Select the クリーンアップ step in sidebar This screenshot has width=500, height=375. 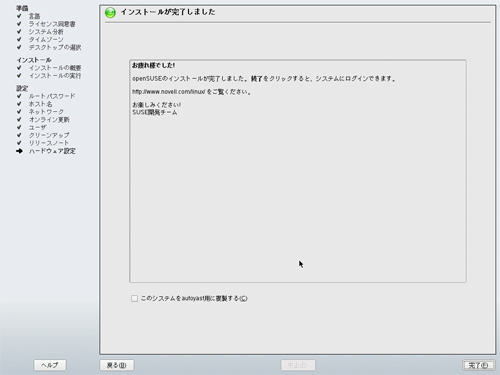tap(49, 135)
